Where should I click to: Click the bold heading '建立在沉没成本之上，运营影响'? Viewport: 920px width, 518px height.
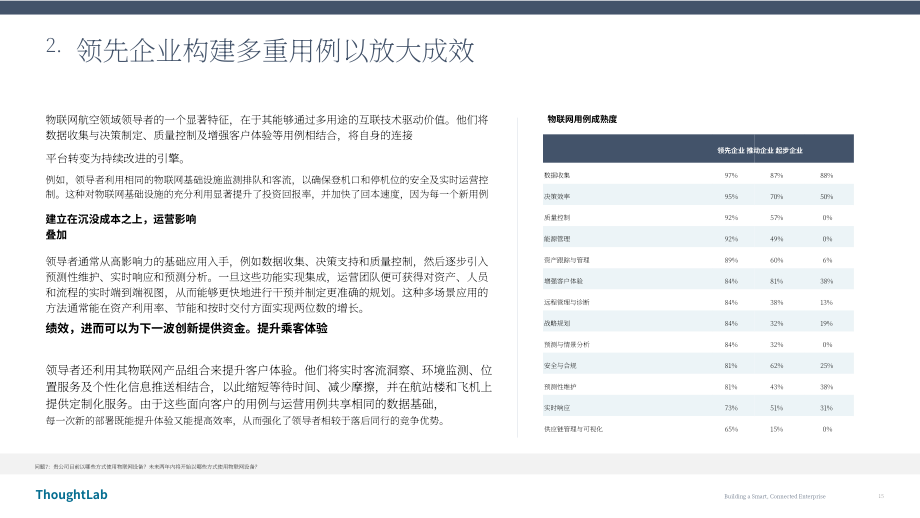point(121,219)
